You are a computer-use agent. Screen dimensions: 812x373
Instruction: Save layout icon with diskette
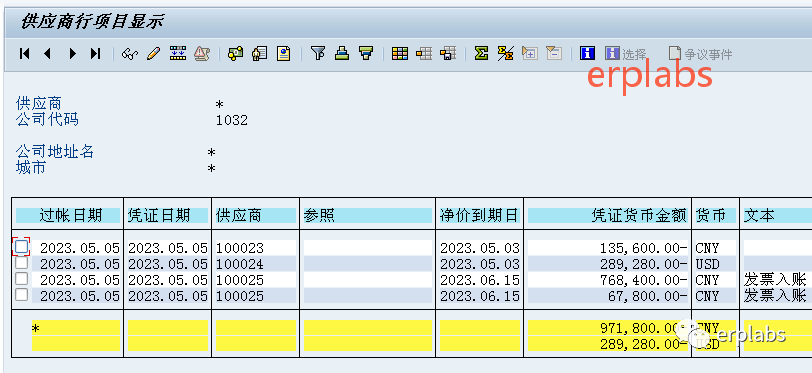point(448,53)
